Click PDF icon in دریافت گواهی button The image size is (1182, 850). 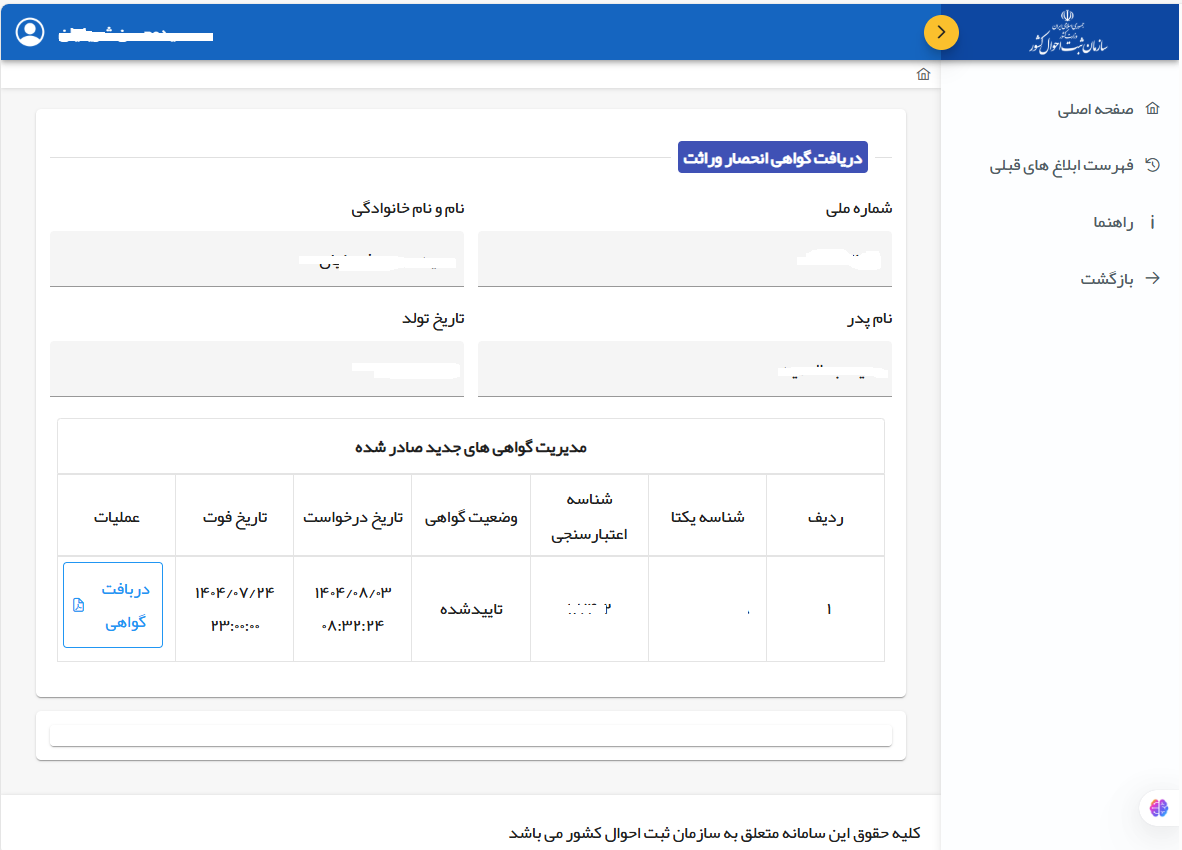[x=78, y=605]
